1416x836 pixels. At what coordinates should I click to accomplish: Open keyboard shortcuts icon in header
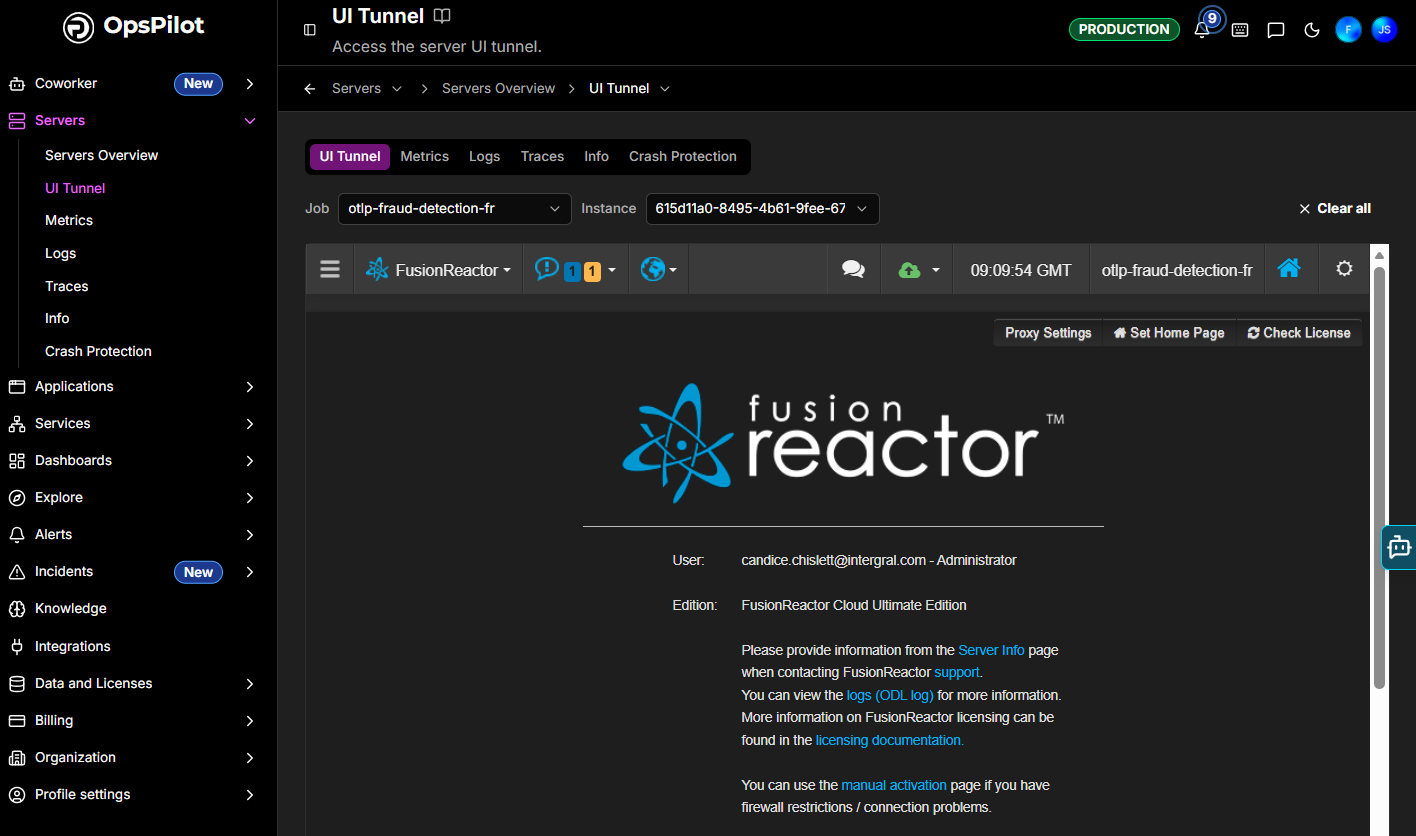[1240, 30]
